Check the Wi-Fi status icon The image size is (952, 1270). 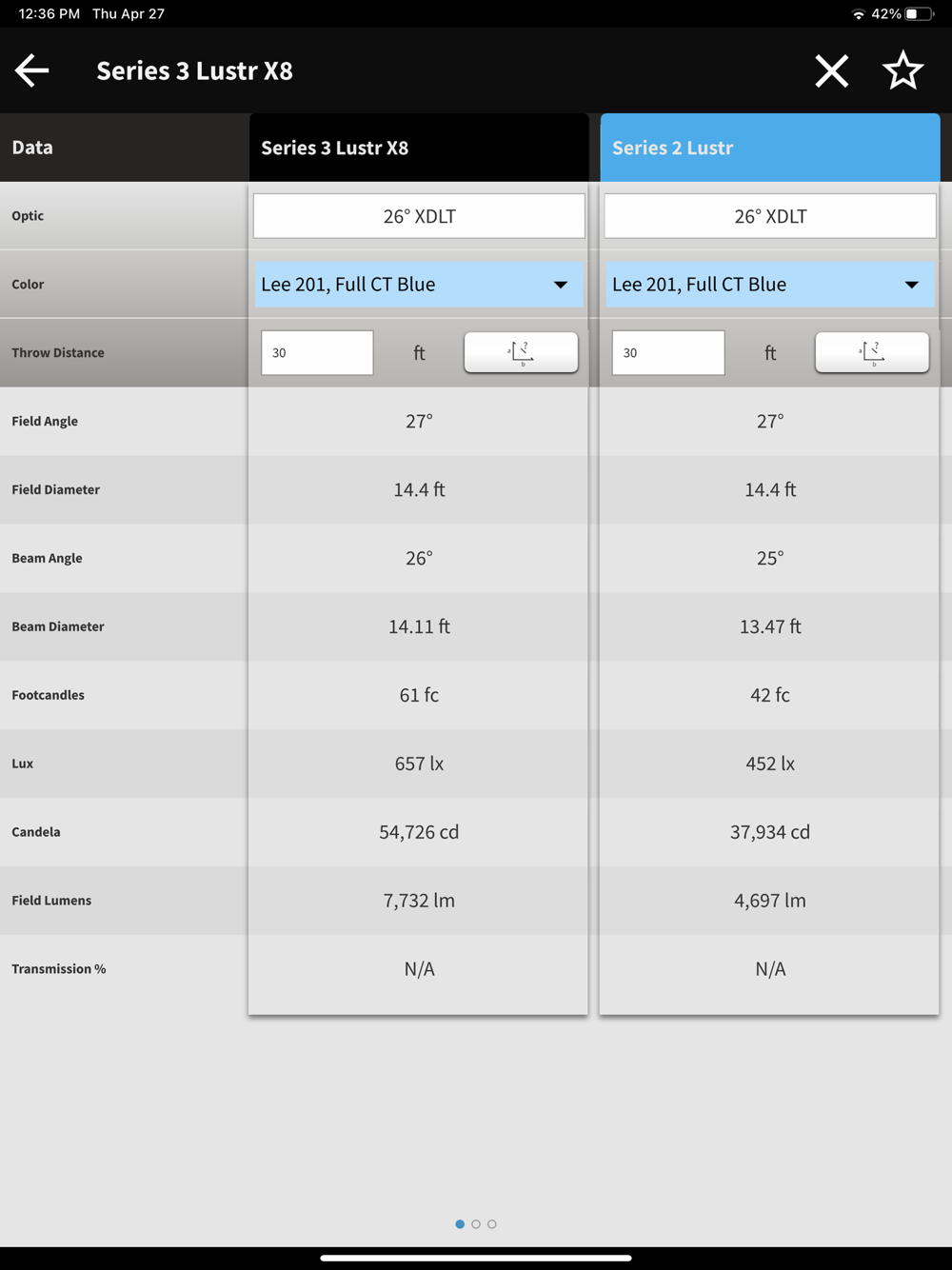click(x=858, y=14)
